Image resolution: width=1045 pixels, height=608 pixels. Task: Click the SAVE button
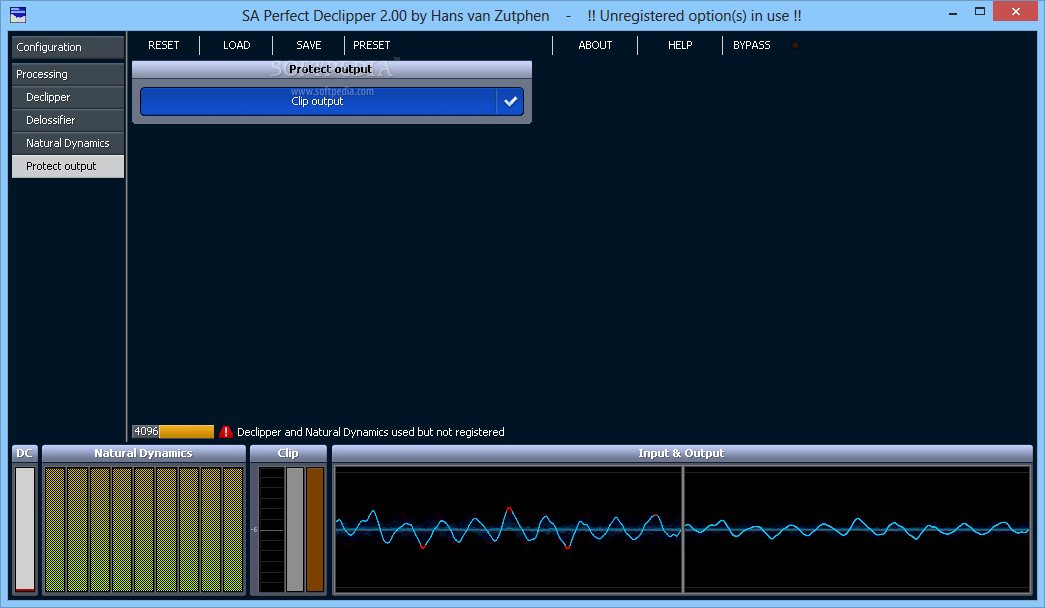[309, 45]
